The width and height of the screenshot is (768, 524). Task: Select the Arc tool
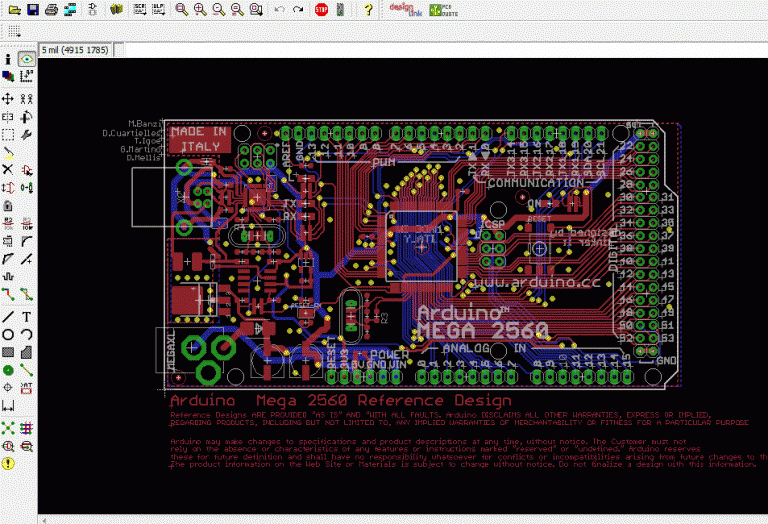[x=26, y=334]
